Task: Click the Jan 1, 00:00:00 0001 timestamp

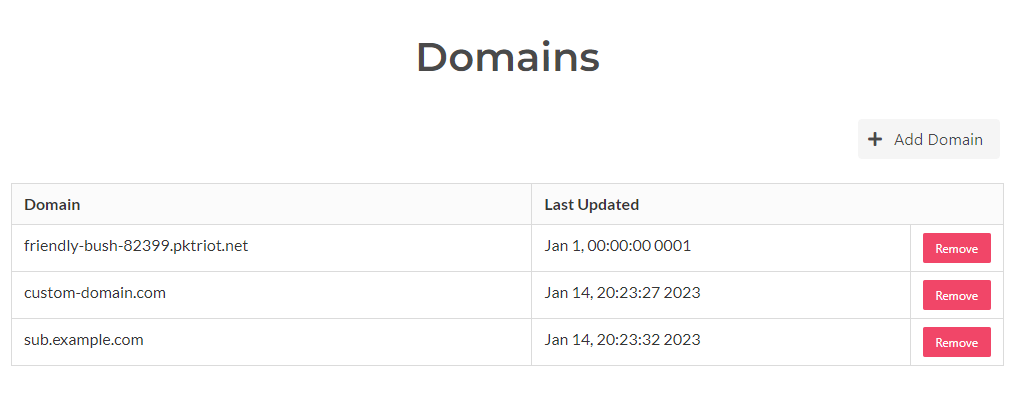Action: 618,246
